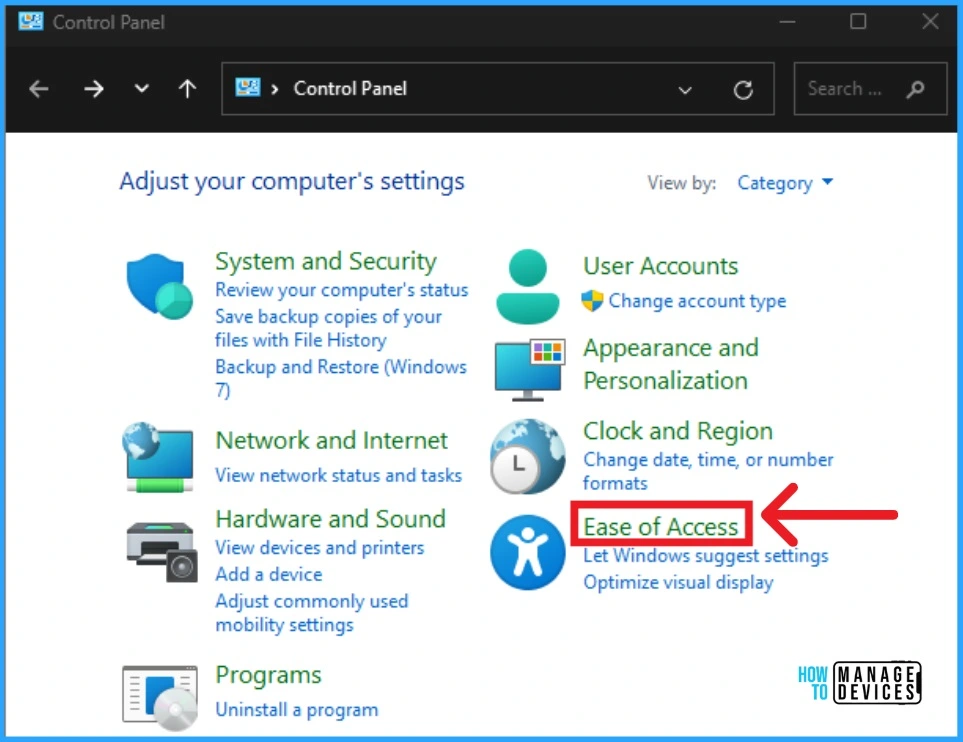This screenshot has width=963, height=742.
Task: Open the Network and Internet heading
Action: click(x=332, y=440)
